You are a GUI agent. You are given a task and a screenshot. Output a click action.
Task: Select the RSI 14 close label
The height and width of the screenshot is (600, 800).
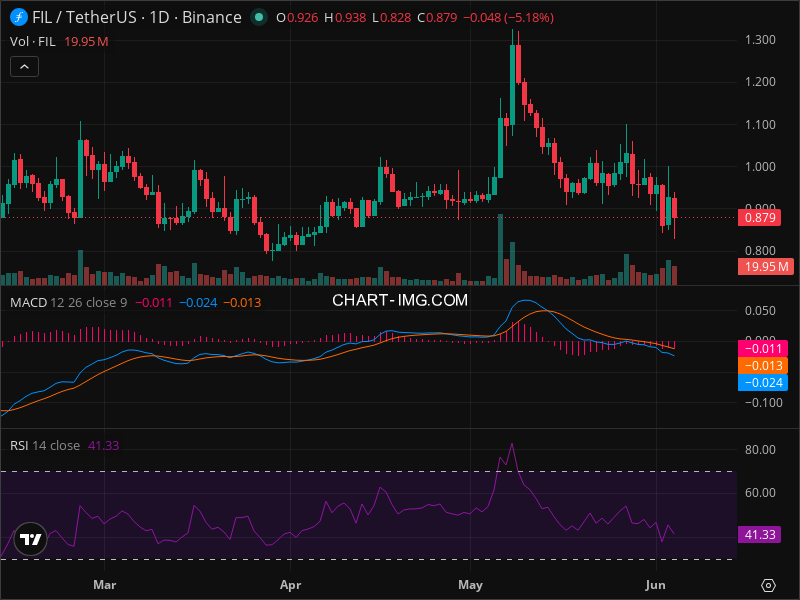click(x=45, y=445)
